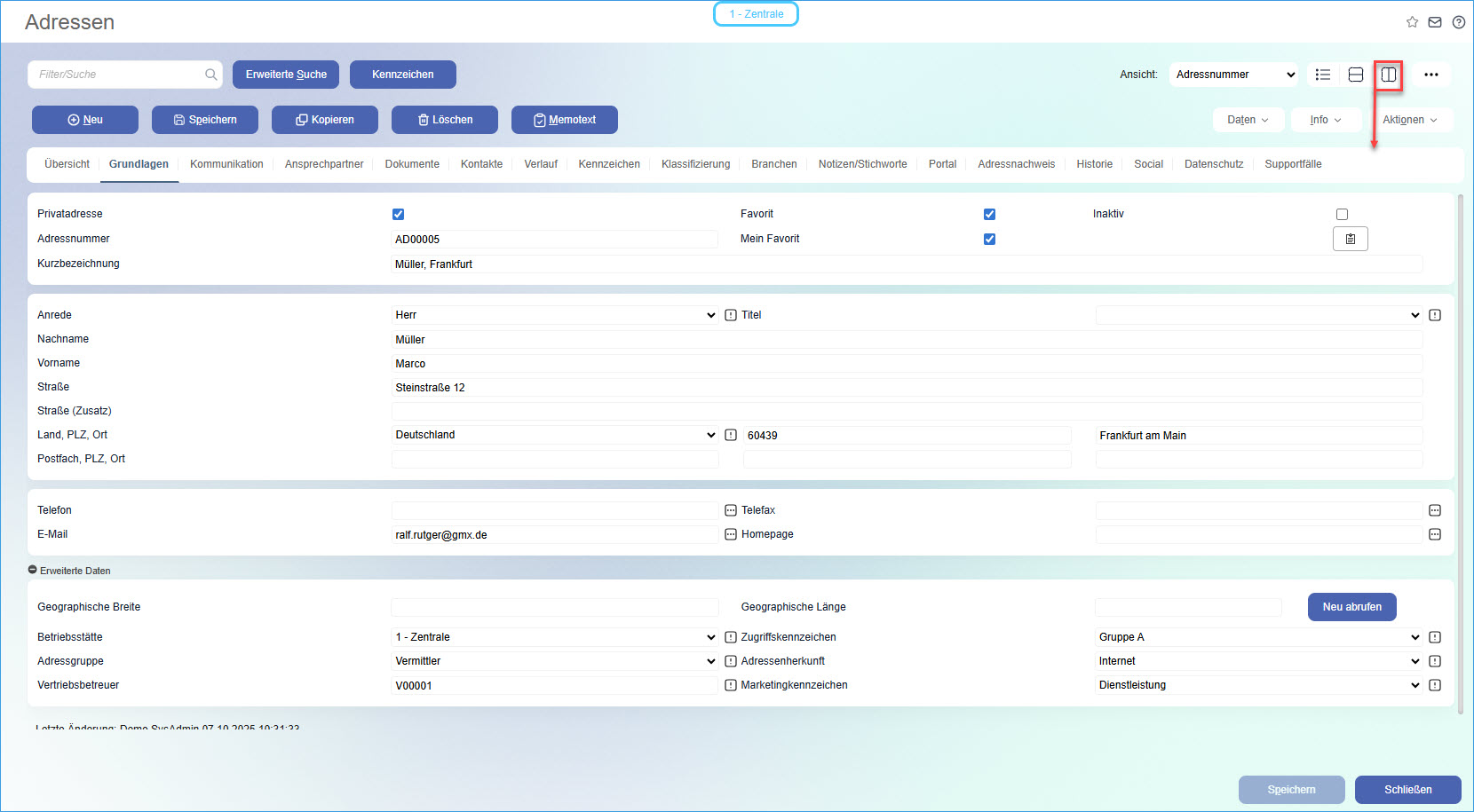
Task: Click into the Telefon input field
Action: (x=555, y=510)
